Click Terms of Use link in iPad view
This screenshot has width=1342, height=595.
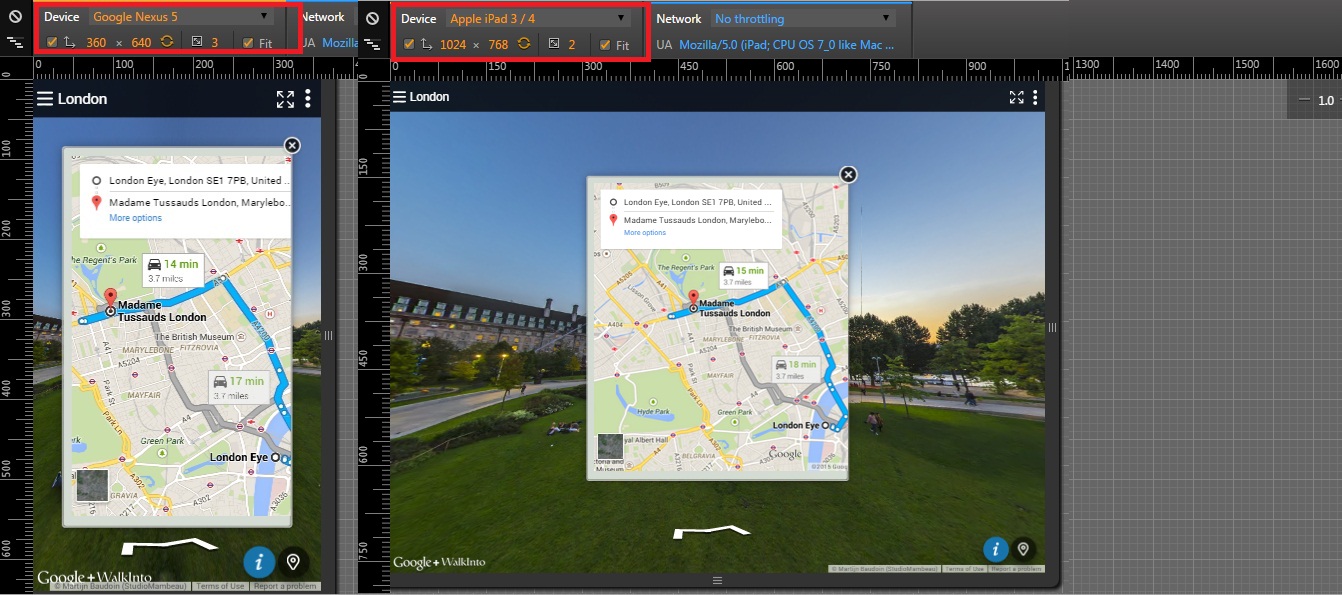964,569
